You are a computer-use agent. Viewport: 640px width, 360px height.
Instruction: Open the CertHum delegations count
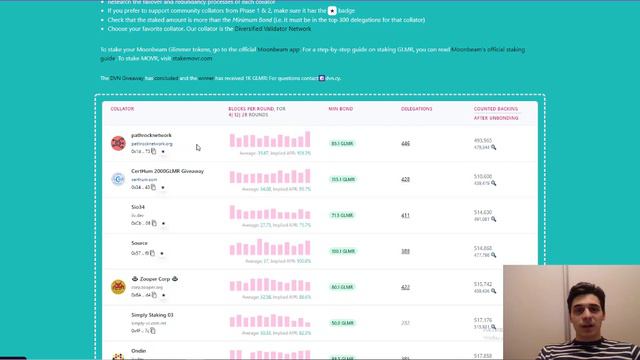pos(405,180)
